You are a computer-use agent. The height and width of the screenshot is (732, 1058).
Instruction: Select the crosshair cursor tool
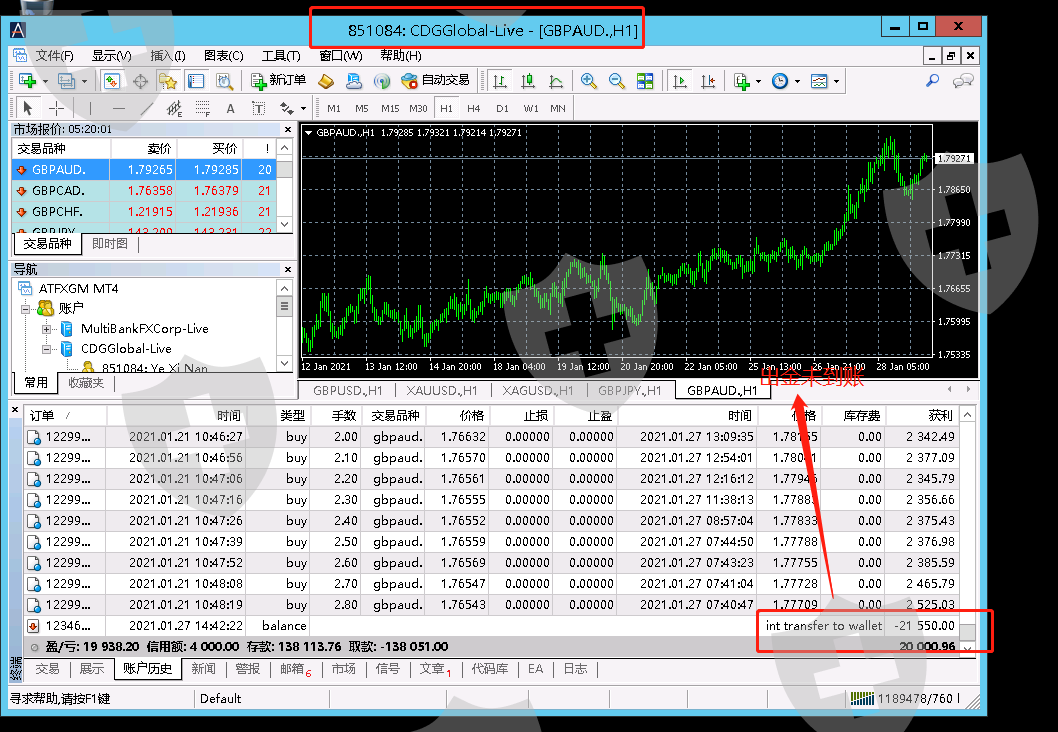click(x=57, y=108)
